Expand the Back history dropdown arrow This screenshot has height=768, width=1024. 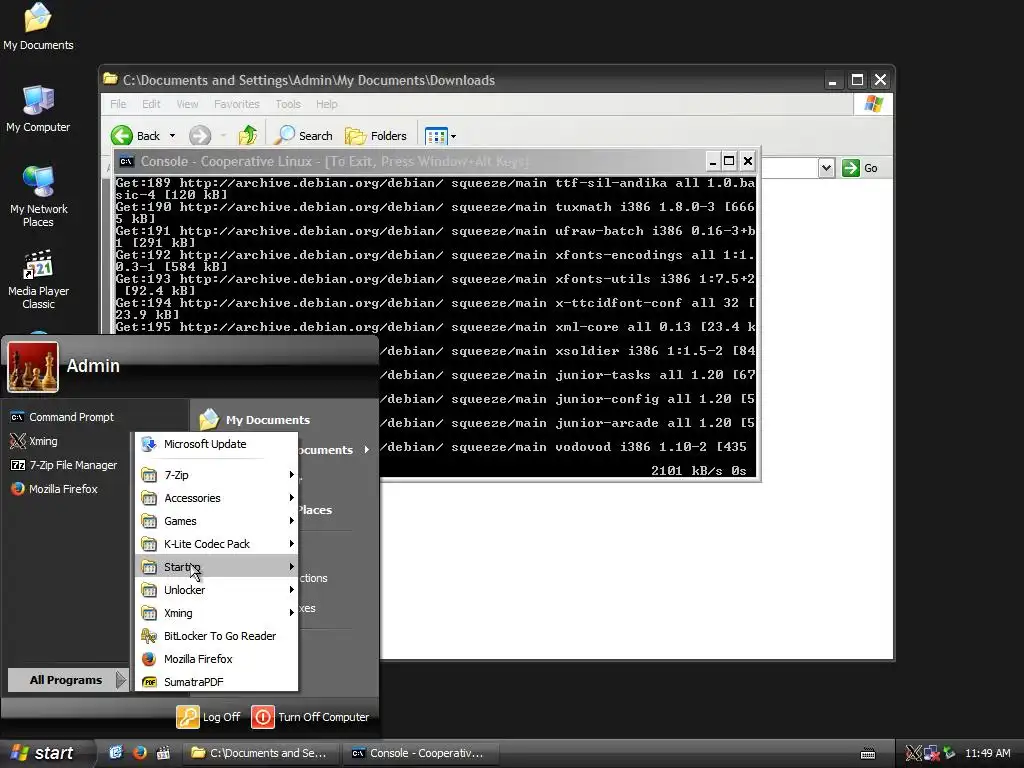(172, 136)
